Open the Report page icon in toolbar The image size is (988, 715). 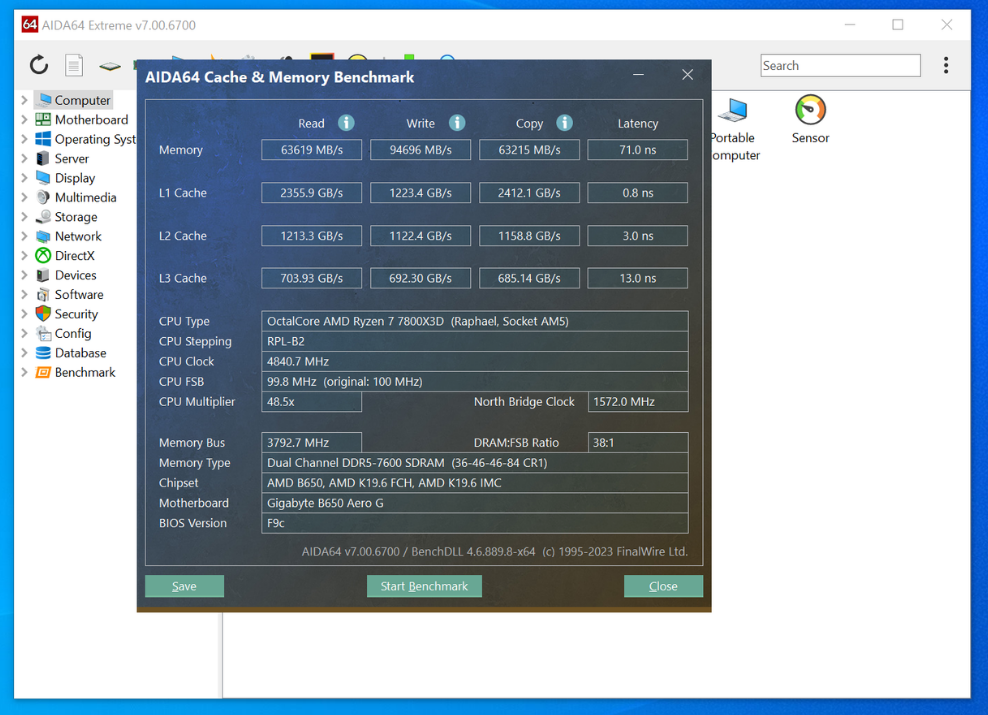(x=74, y=65)
